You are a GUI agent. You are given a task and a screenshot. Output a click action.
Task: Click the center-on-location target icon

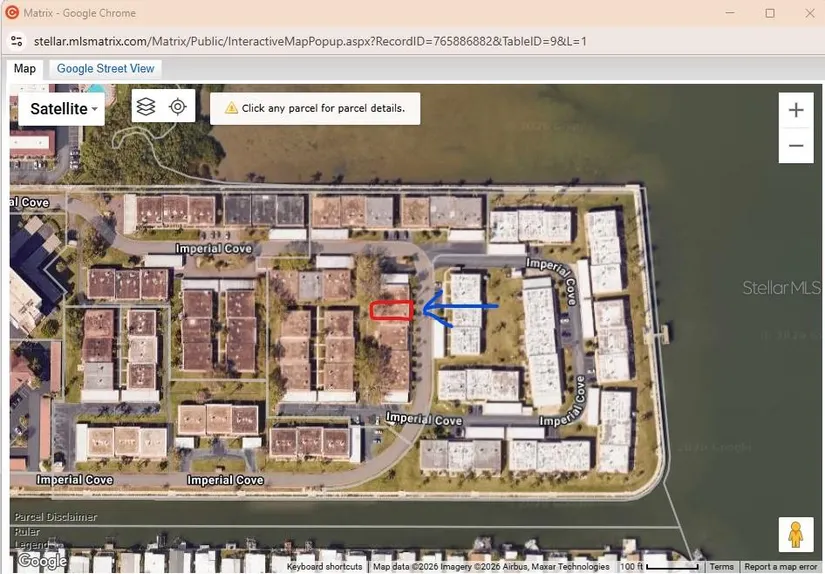177,107
